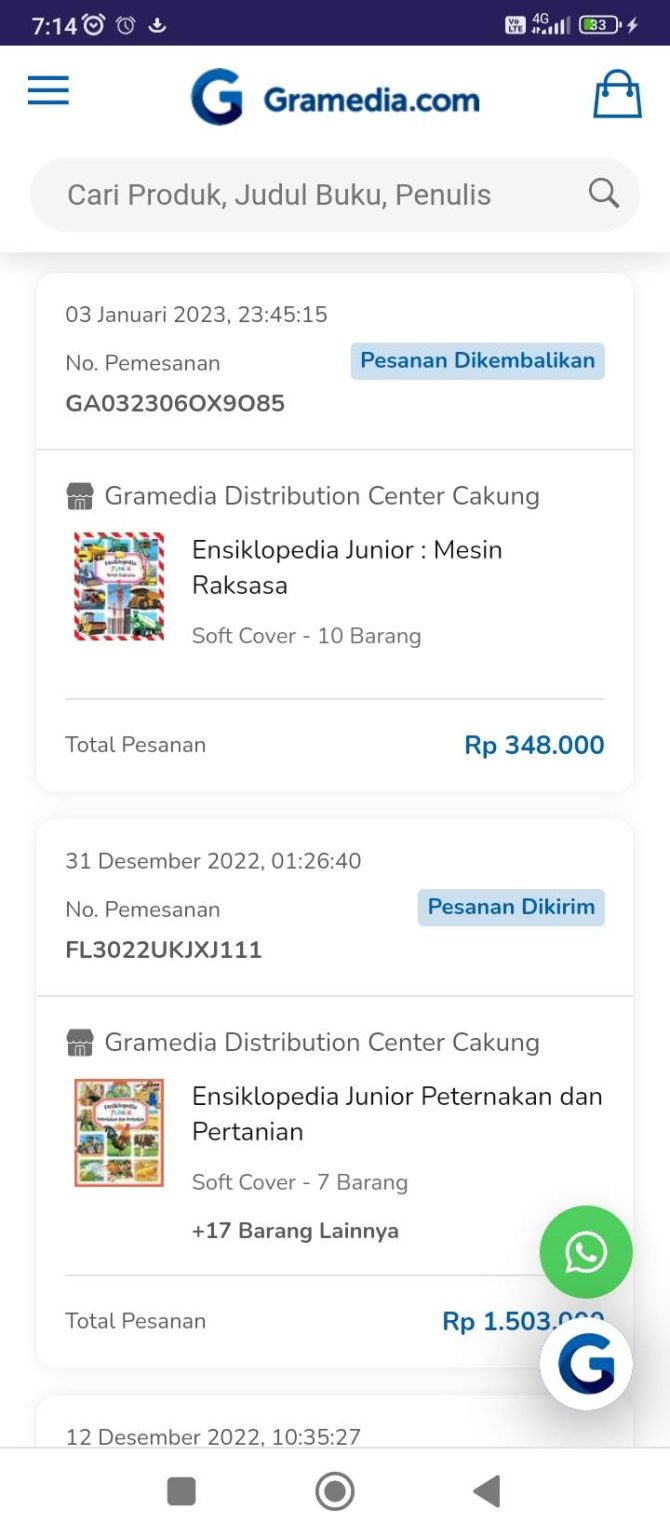Open the hamburger navigation menu

47,92
